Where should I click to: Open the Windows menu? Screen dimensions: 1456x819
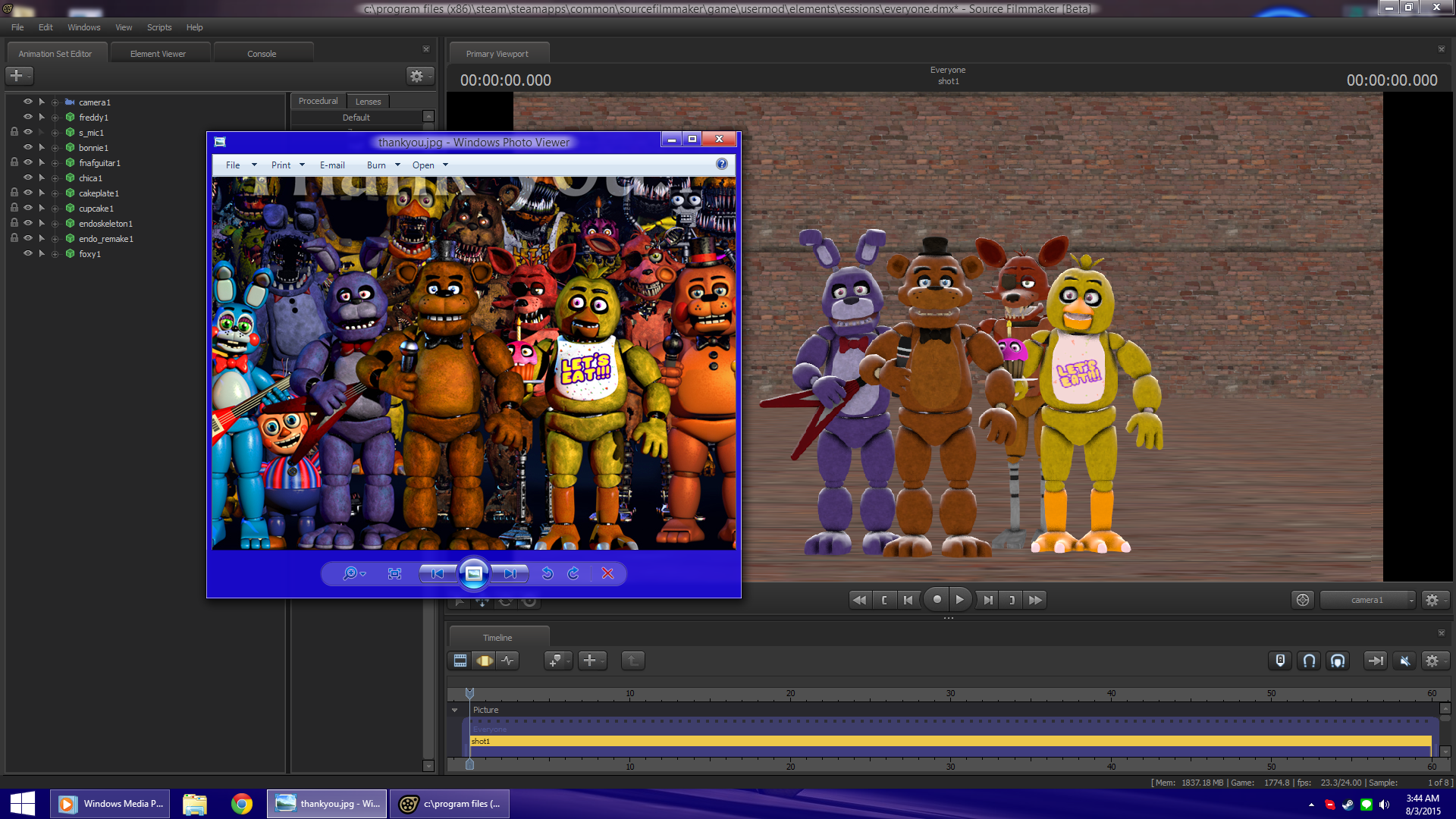[83, 27]
